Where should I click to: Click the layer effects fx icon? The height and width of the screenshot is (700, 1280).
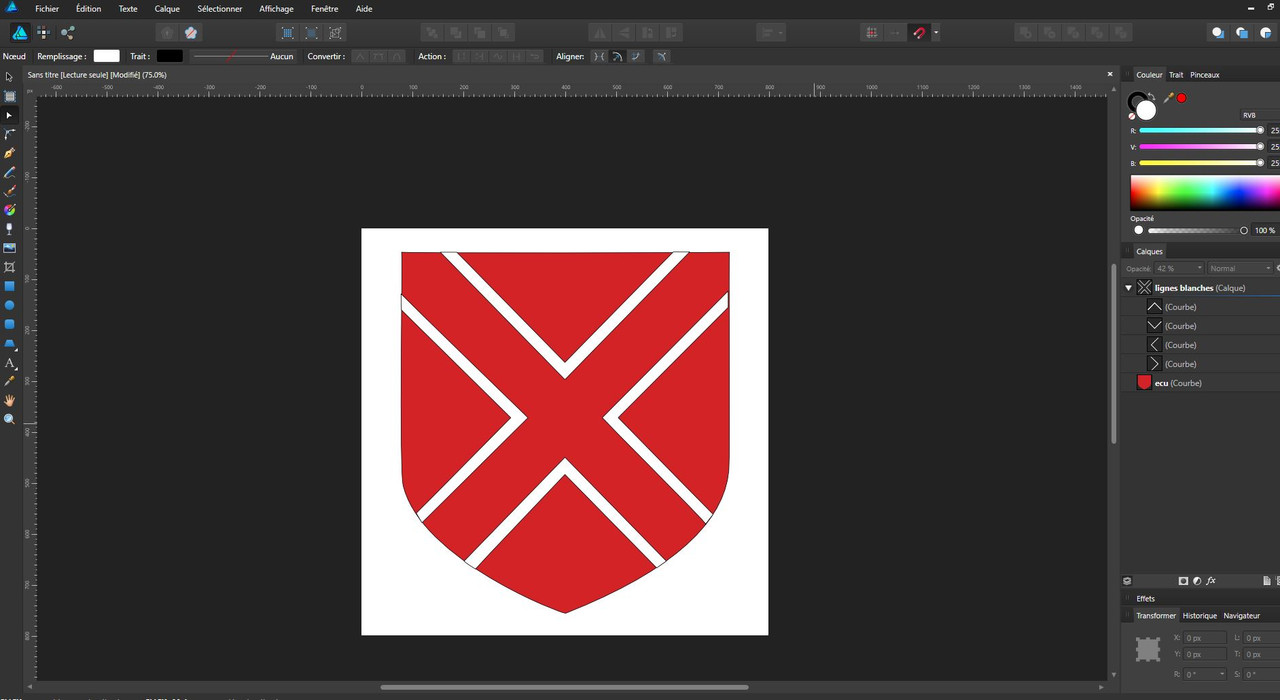pos(1211,580)
